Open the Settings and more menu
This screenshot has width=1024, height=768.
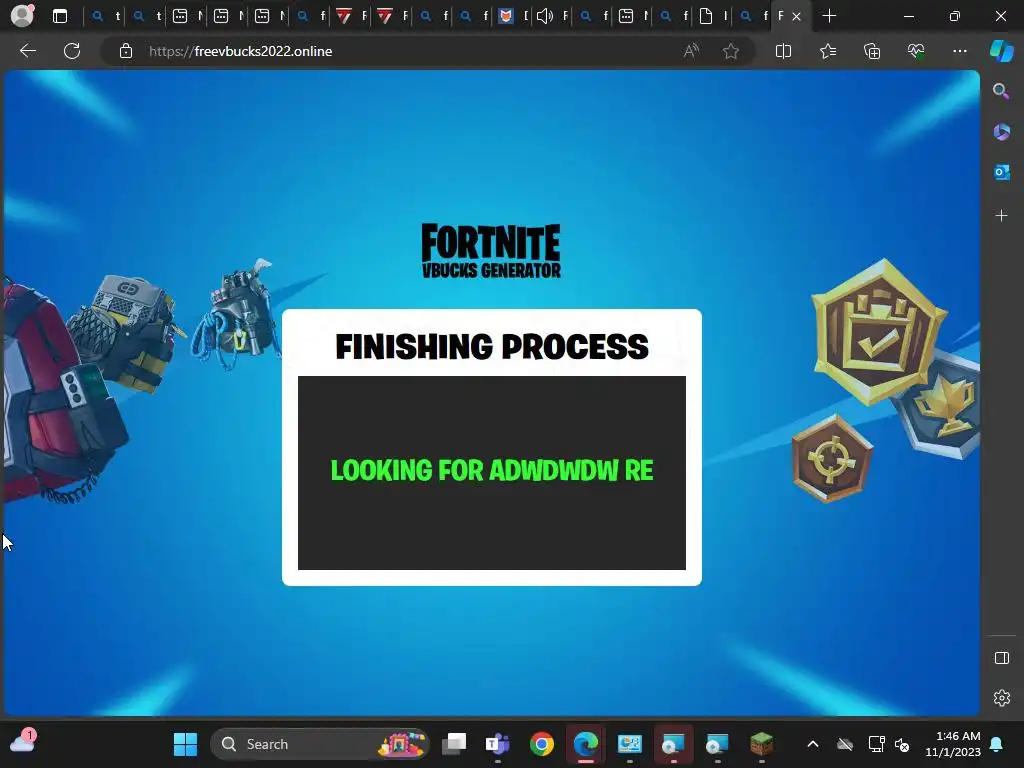pyautogui.click(x=959, y=51)
